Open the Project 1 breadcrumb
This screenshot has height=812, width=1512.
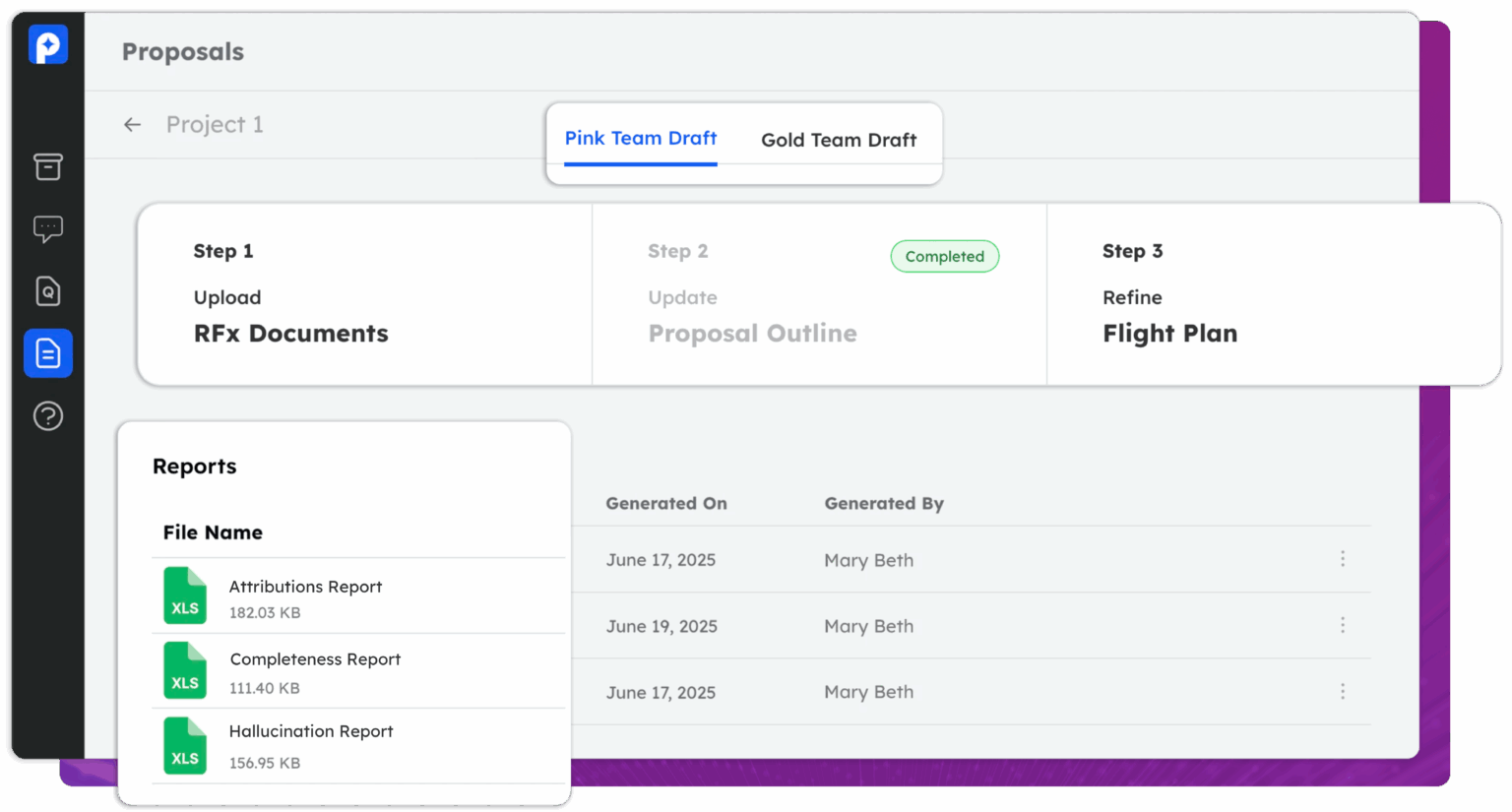click(215, 124)
